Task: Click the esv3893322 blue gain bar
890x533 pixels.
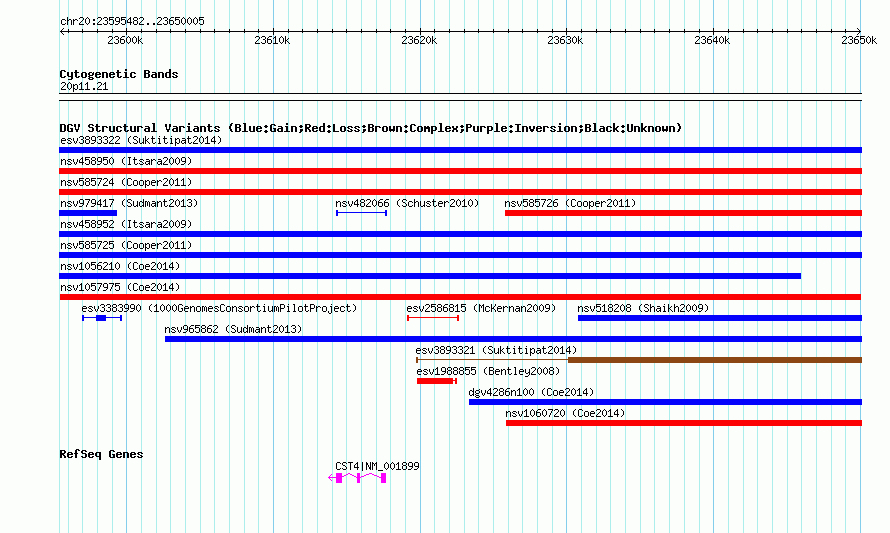Action: [x=460, y=150]
